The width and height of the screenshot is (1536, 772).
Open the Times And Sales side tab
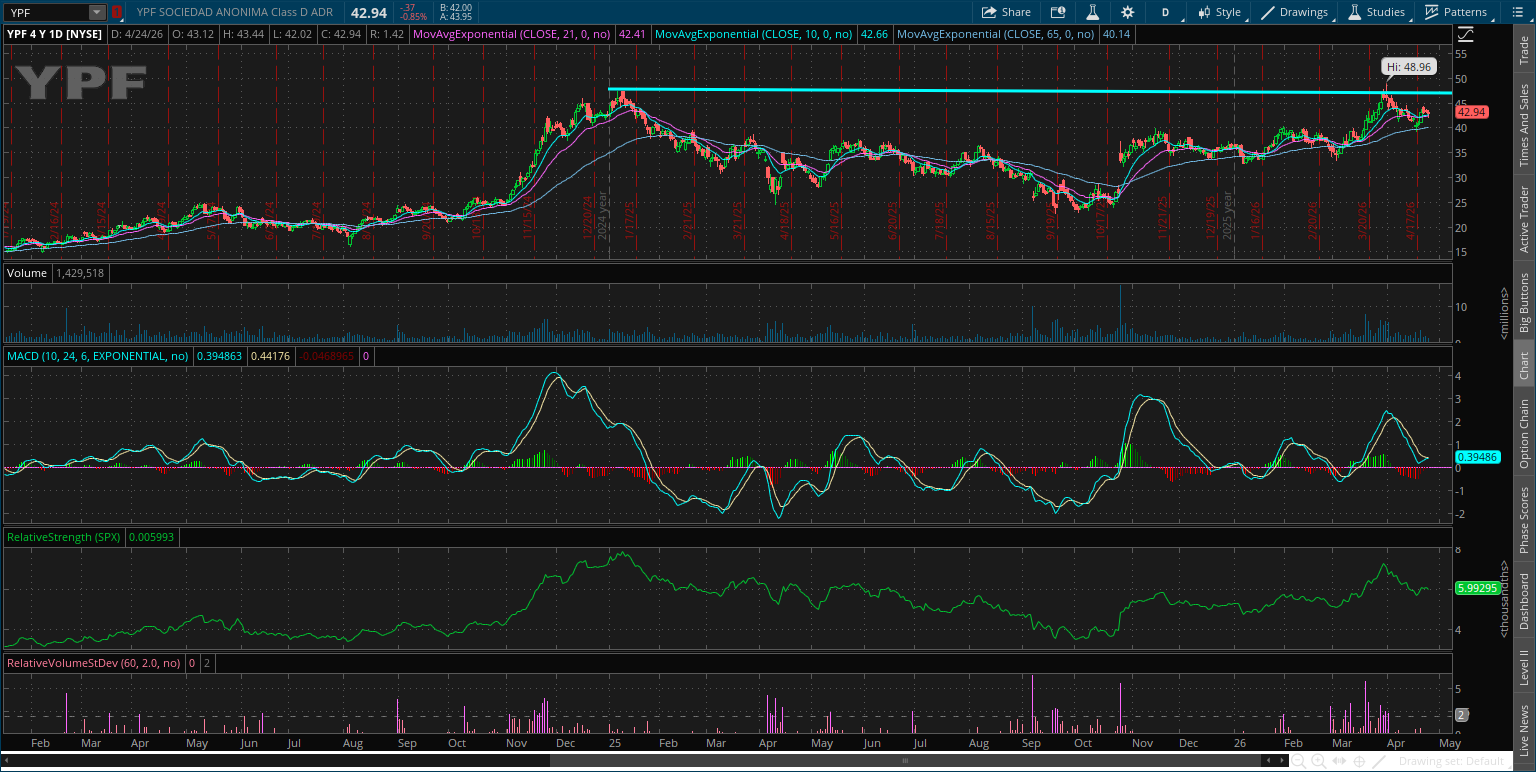pyautogui.click(x=1524, y=124)
